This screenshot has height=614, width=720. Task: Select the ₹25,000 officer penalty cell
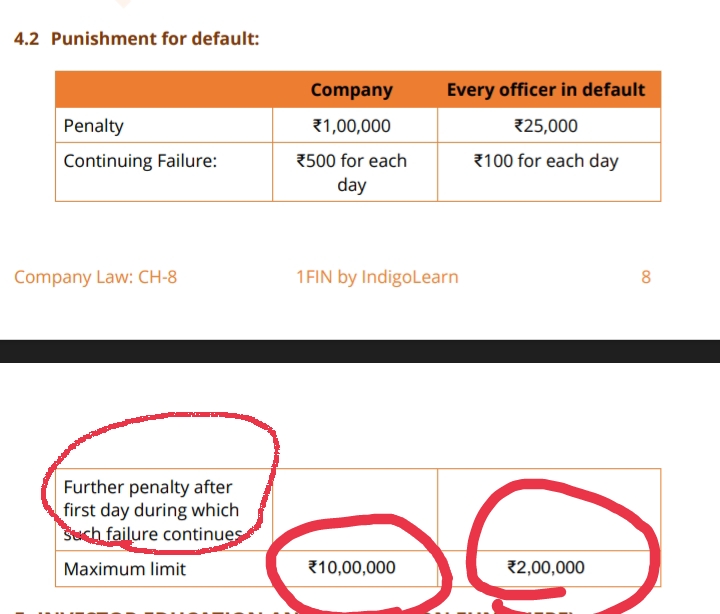click(546, 126)
